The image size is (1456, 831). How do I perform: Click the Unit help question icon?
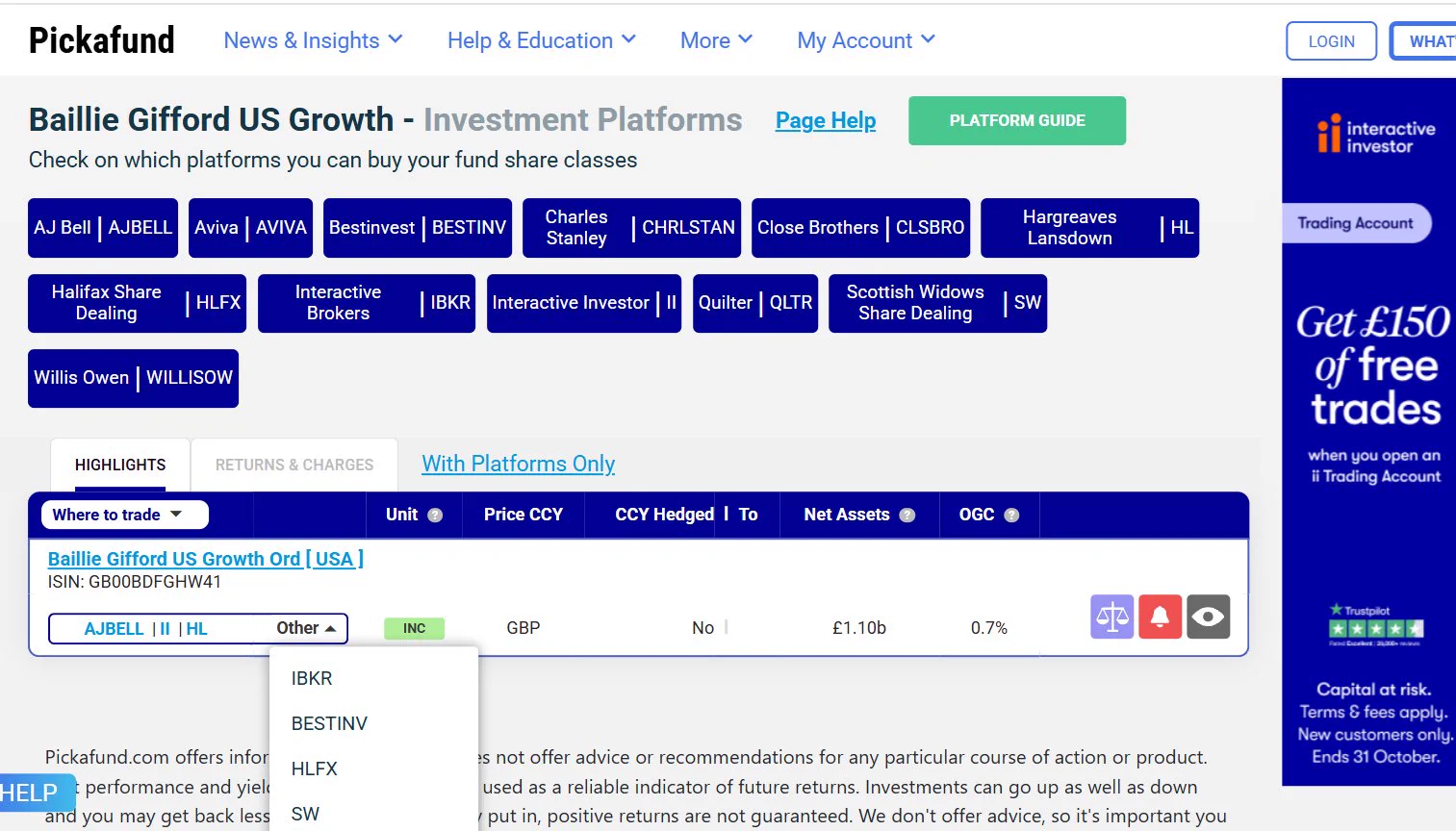[435, 515]
